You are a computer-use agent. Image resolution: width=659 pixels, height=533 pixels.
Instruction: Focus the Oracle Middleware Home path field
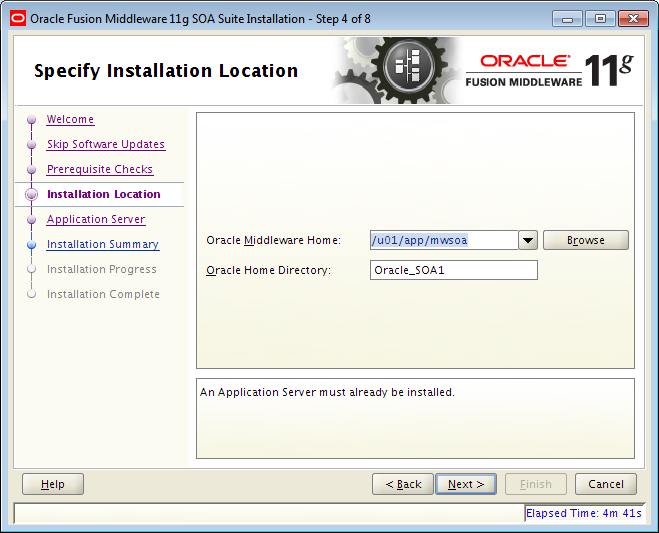[444, 240]
